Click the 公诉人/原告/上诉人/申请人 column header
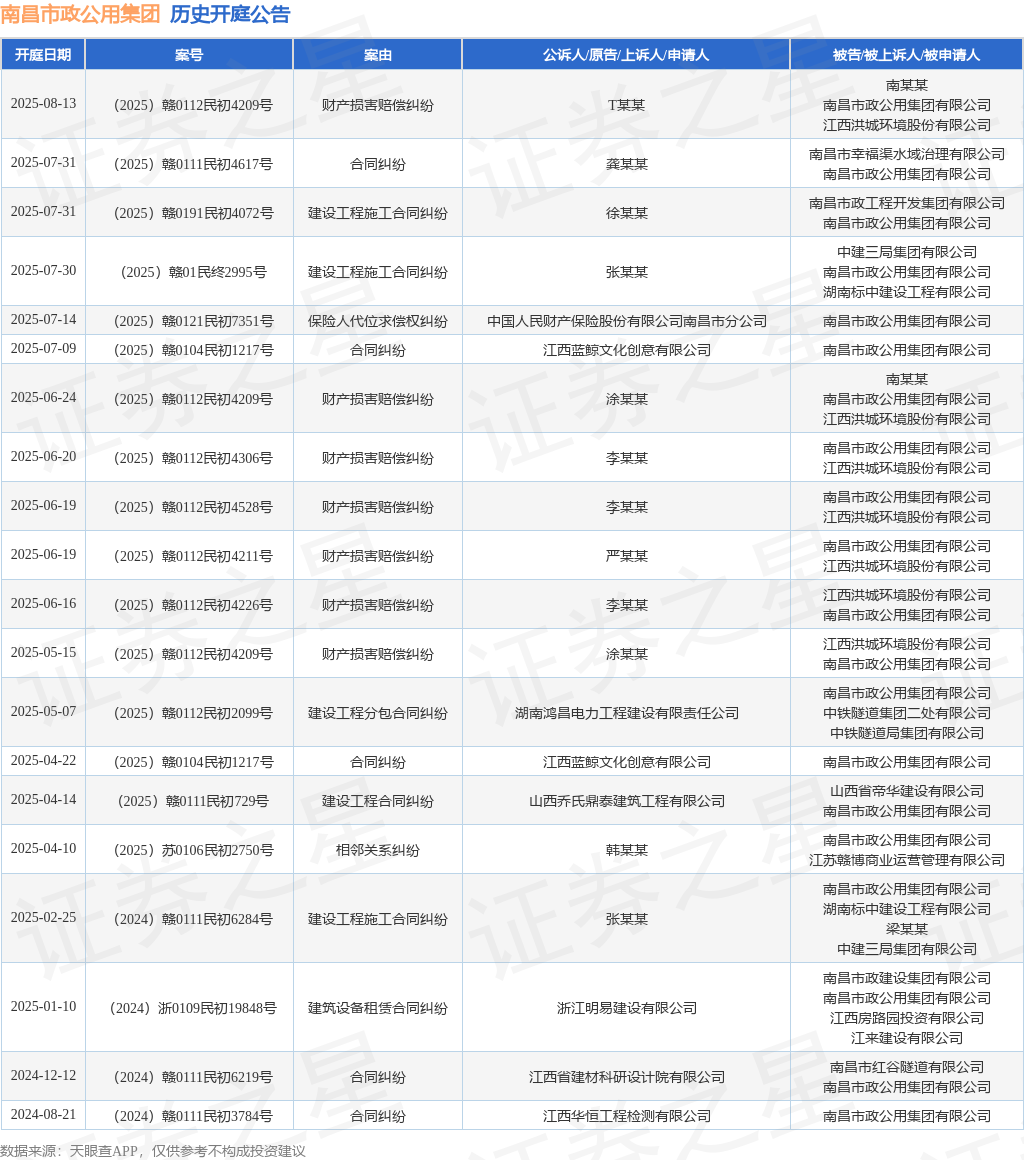Image resolution: width=1024 pixels, height=1160 pixels. point(626,55)
